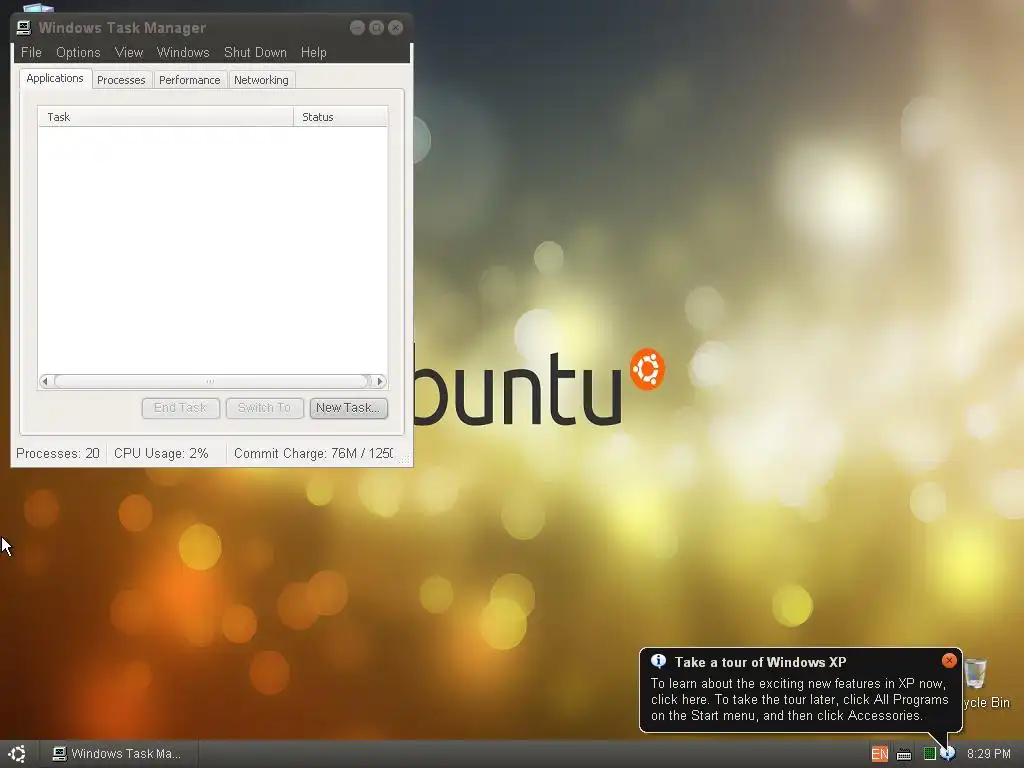This screenshot has width=1024, height=768.
Task: Open the Windows menu
Action: pyautogui.click(x=183, y=52)
